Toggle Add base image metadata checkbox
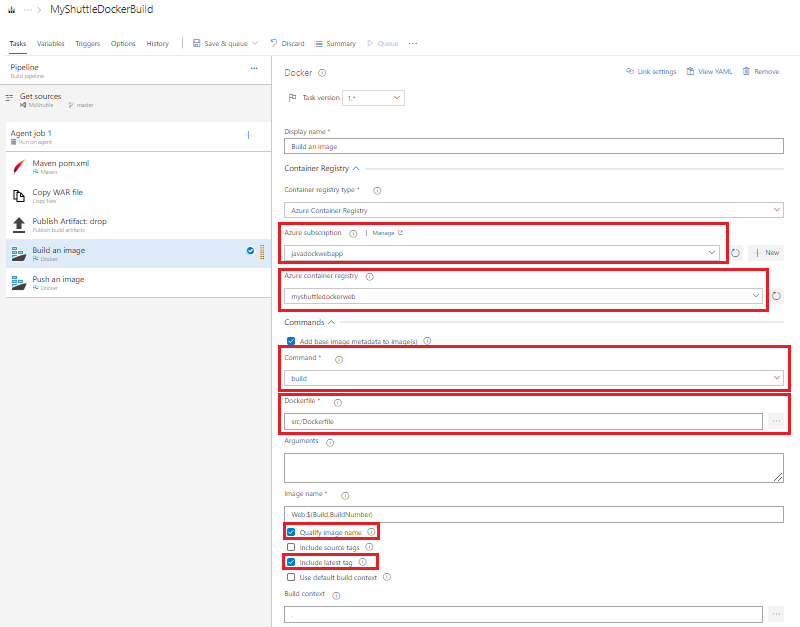The image size is (800, 627). click(291, 341)
